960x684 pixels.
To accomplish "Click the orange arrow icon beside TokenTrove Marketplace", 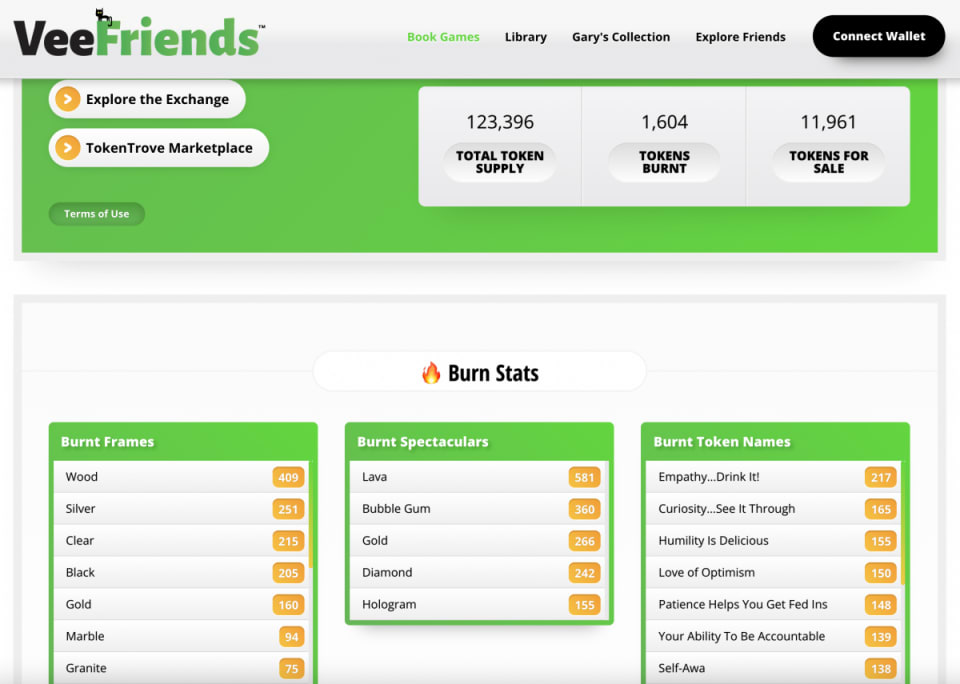I will (67, 148).
